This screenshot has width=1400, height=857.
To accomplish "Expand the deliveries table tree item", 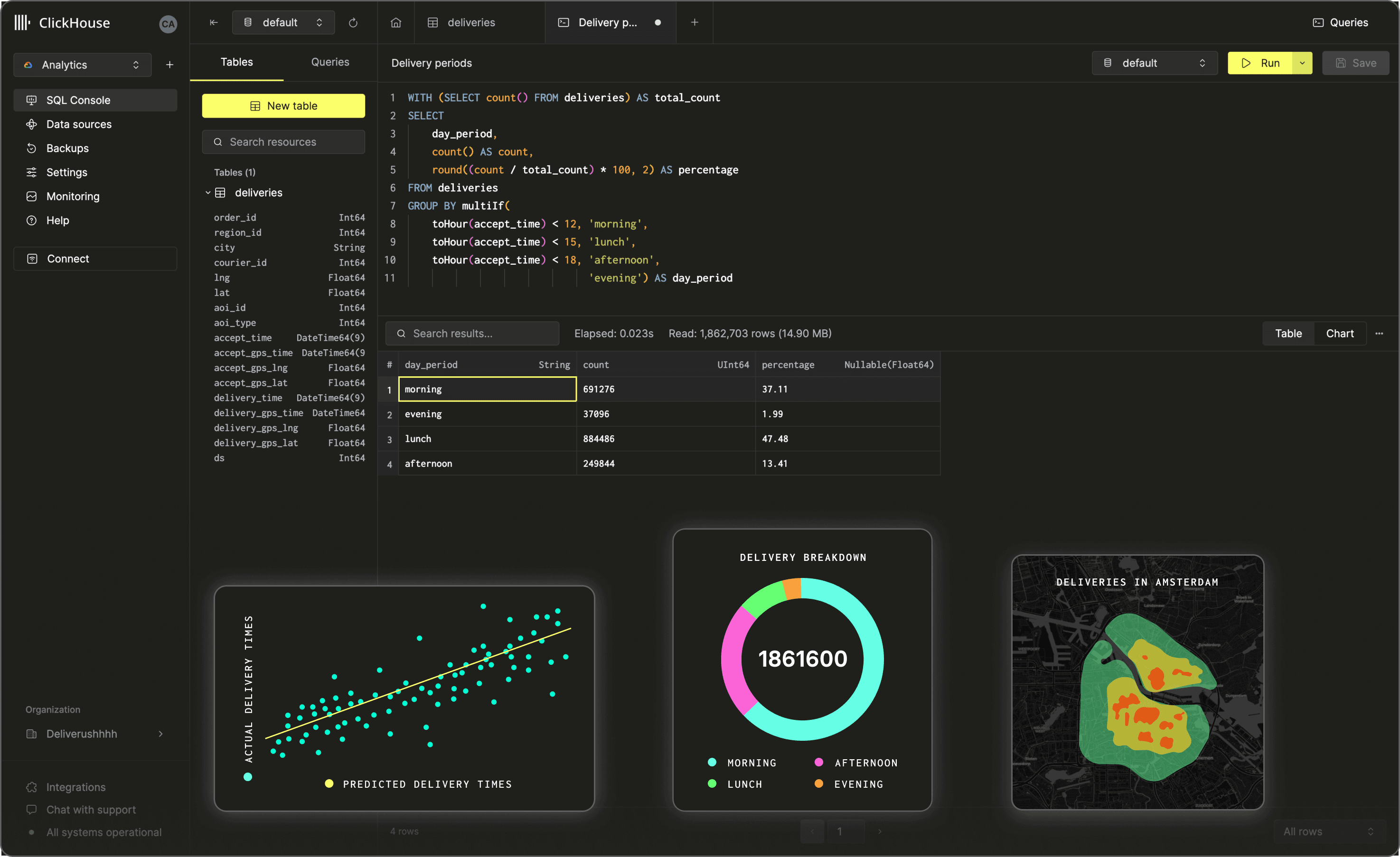I will click(207, 192).
